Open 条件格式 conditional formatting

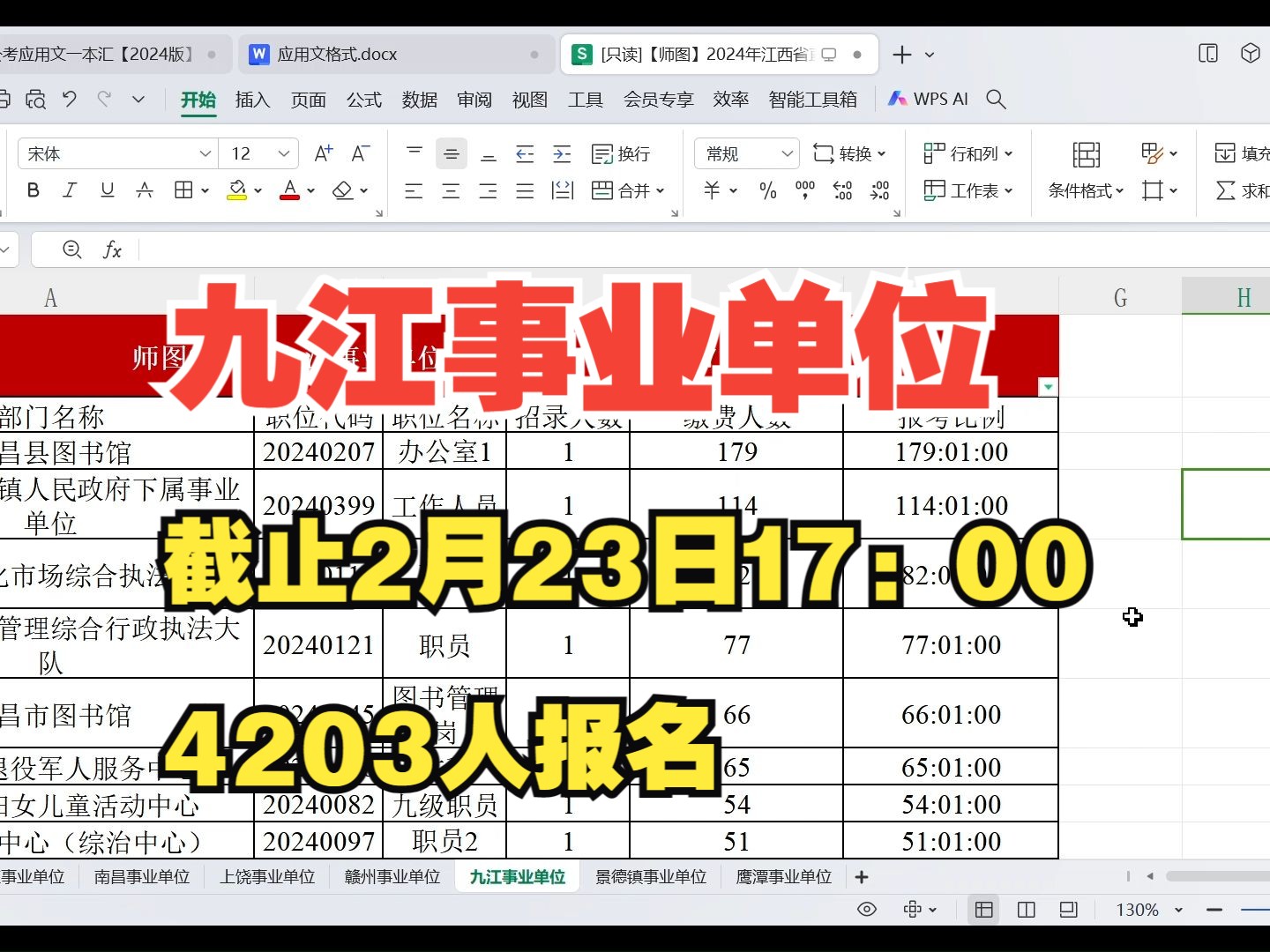coord(1086,171)
